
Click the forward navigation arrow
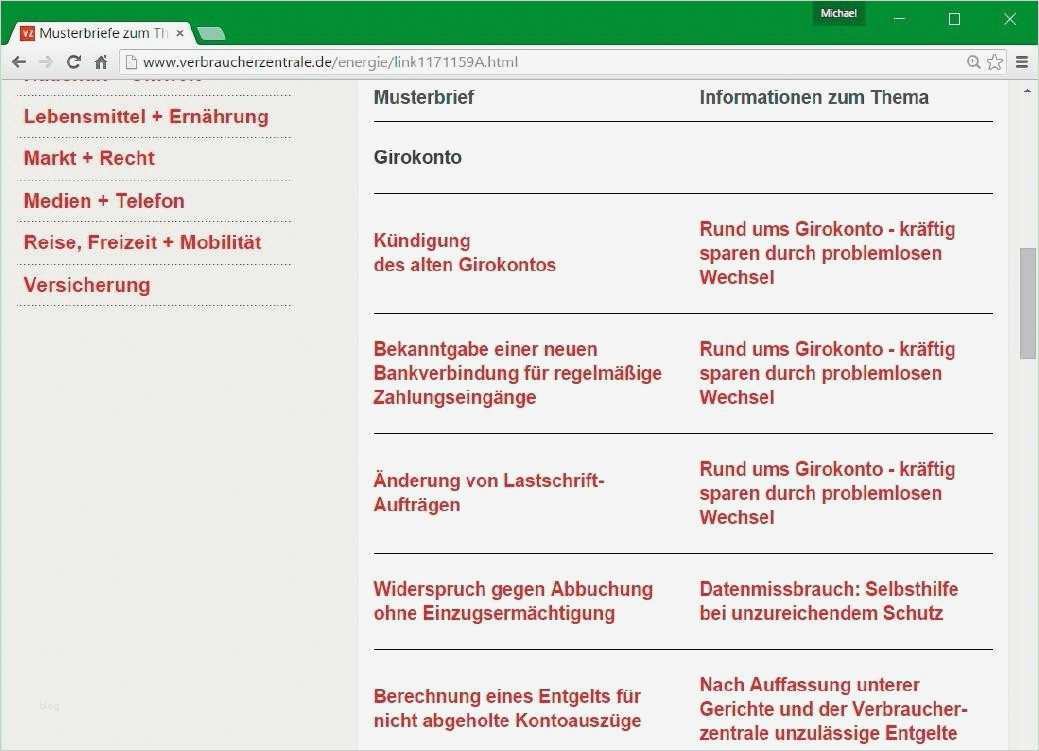click(x=46, y=61)
